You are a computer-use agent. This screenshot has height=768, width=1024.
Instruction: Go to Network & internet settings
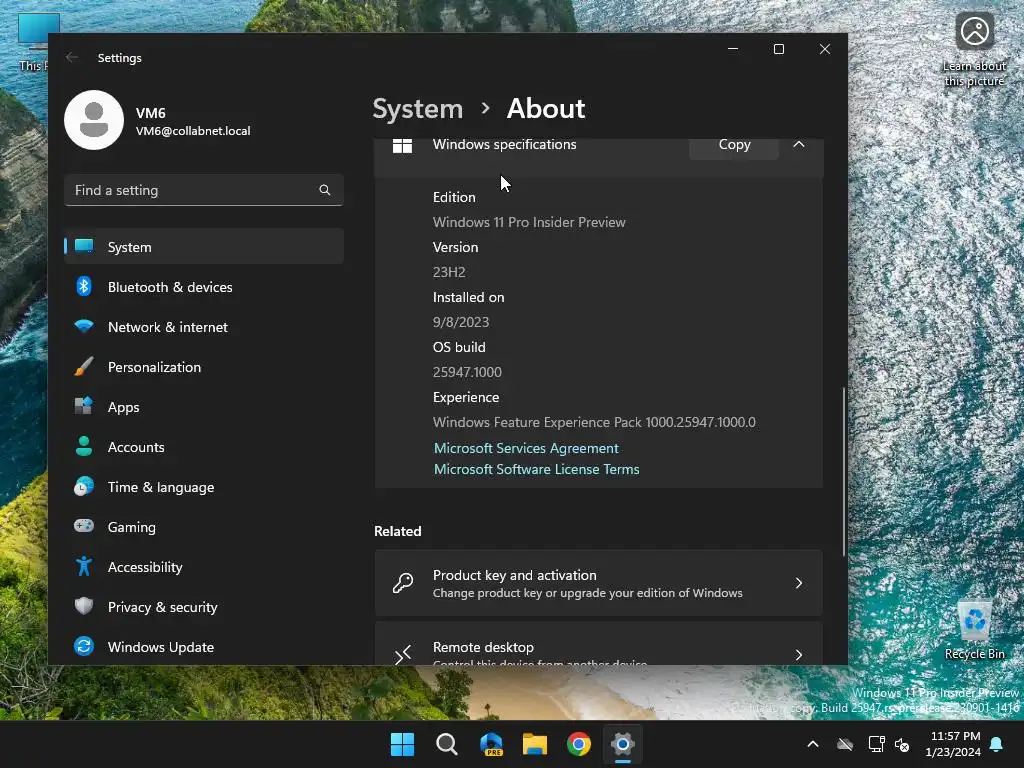tap(204, 327)
